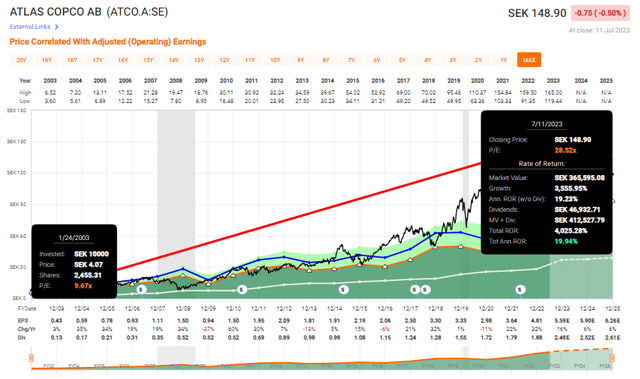Open the External Links link
The width and height of the screenshot is (640, 379).
pyautogui.click(x=30, y=27)
